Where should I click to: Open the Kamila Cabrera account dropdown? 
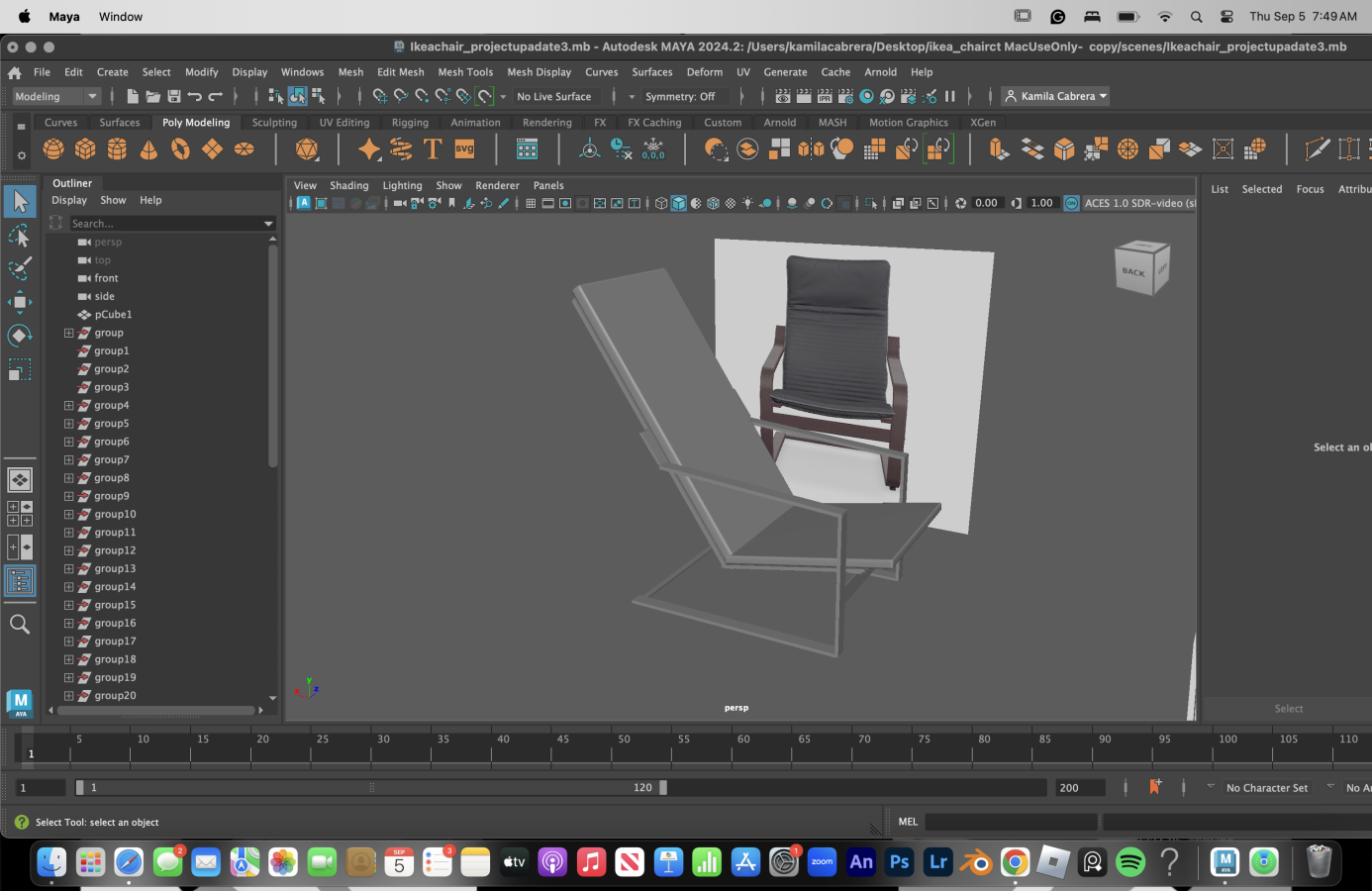click(1055, 96)
